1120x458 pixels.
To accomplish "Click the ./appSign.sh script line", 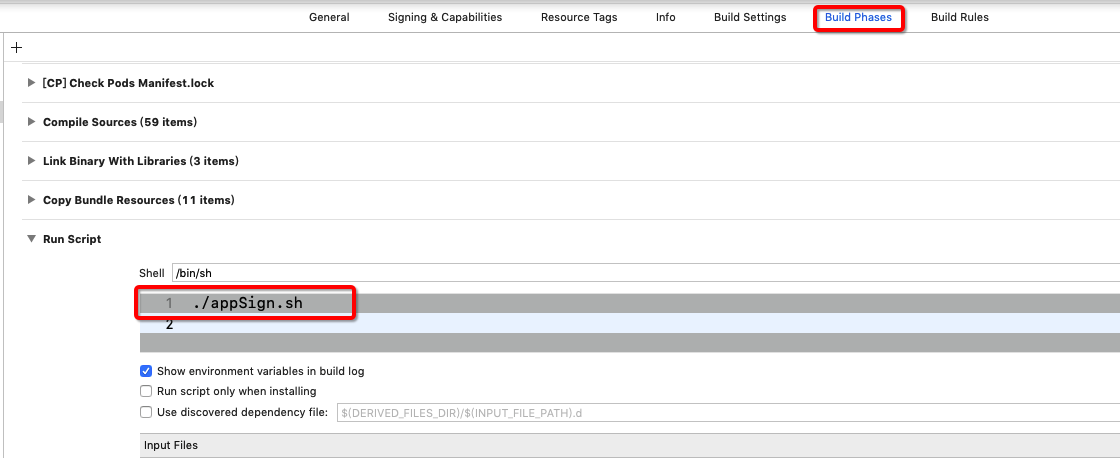I will [248, 303].
